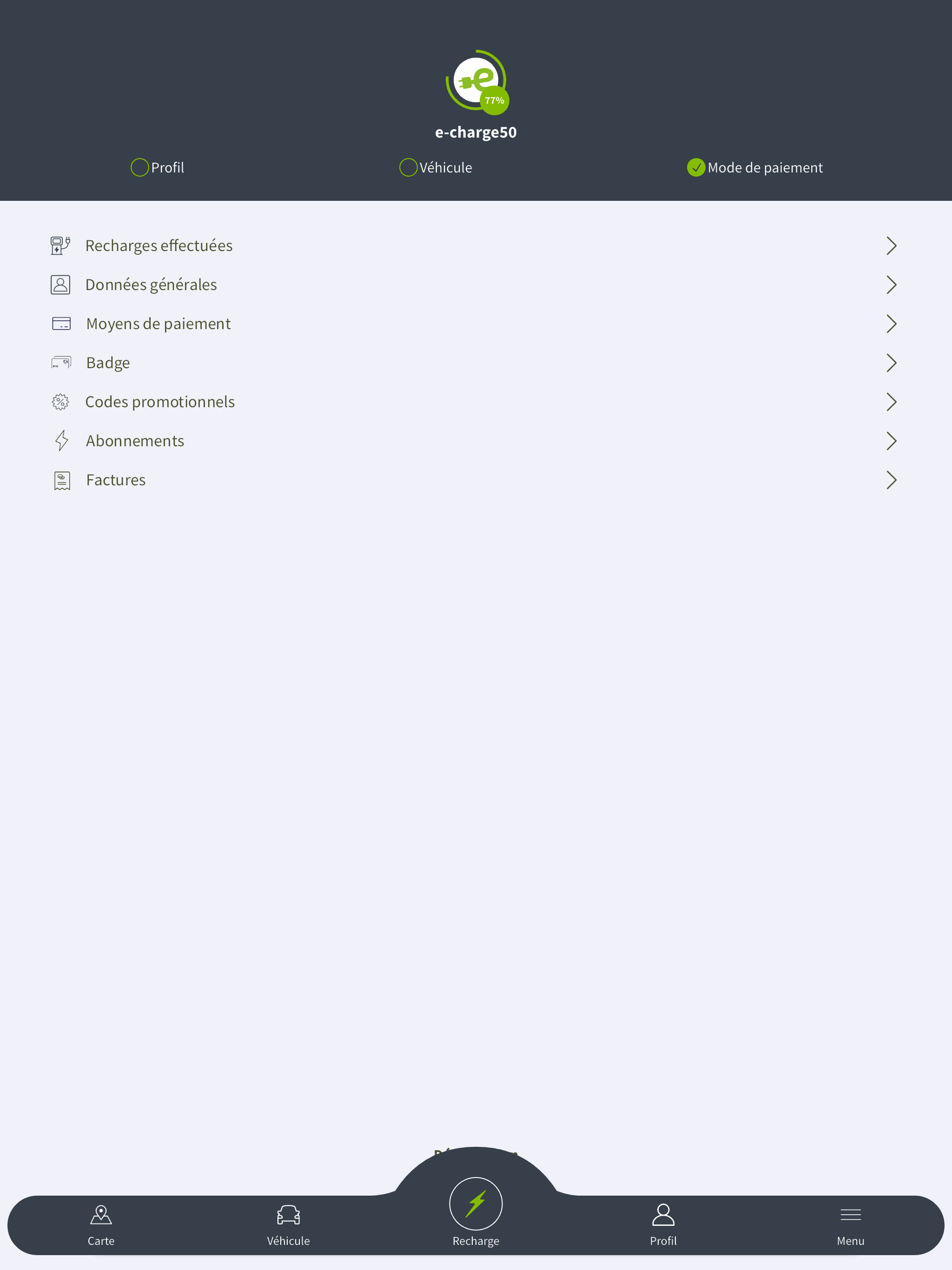This screenshot has width=952, height=1270.
Task: Tap the e-charge50 username
Action: (x=476, y=132)
